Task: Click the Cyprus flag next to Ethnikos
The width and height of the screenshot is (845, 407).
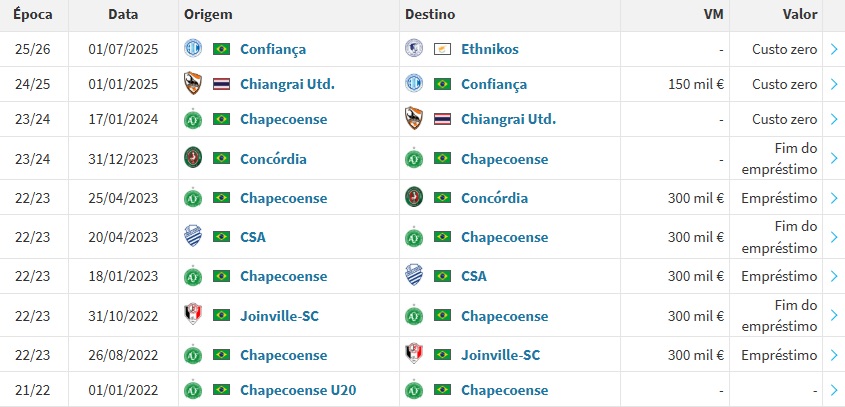Action: (x=442, y=49)
